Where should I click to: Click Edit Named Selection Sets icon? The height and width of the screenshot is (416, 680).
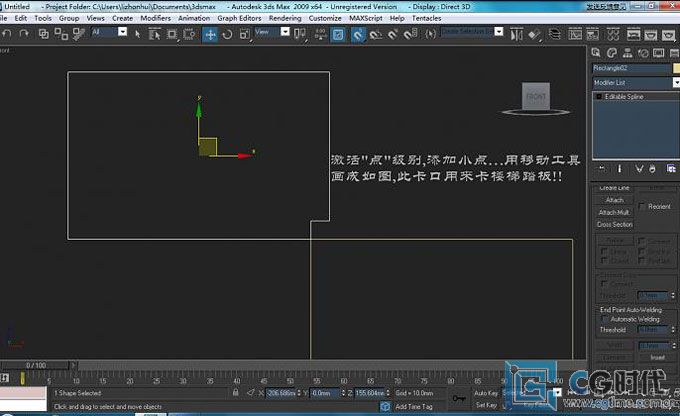430,34
